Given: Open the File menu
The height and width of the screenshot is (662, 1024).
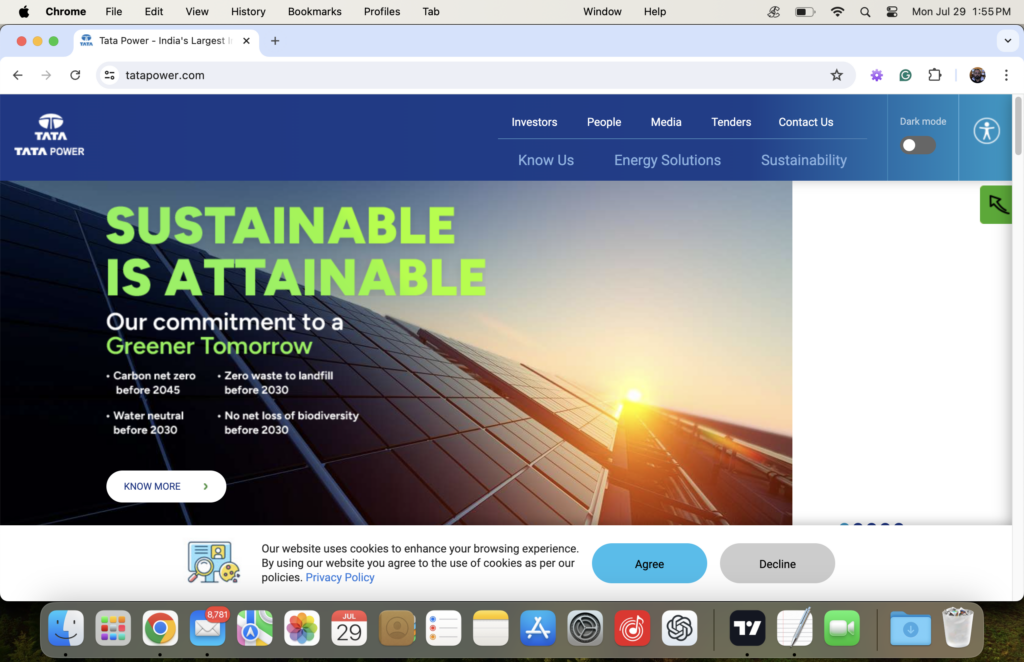Looking at the screenshot, I should (114, 12).
